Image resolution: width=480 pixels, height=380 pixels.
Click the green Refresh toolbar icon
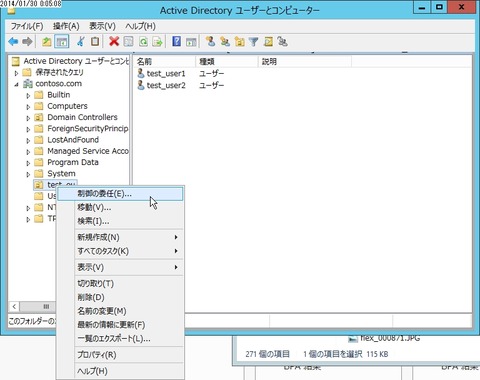click(x=143, y=42)
